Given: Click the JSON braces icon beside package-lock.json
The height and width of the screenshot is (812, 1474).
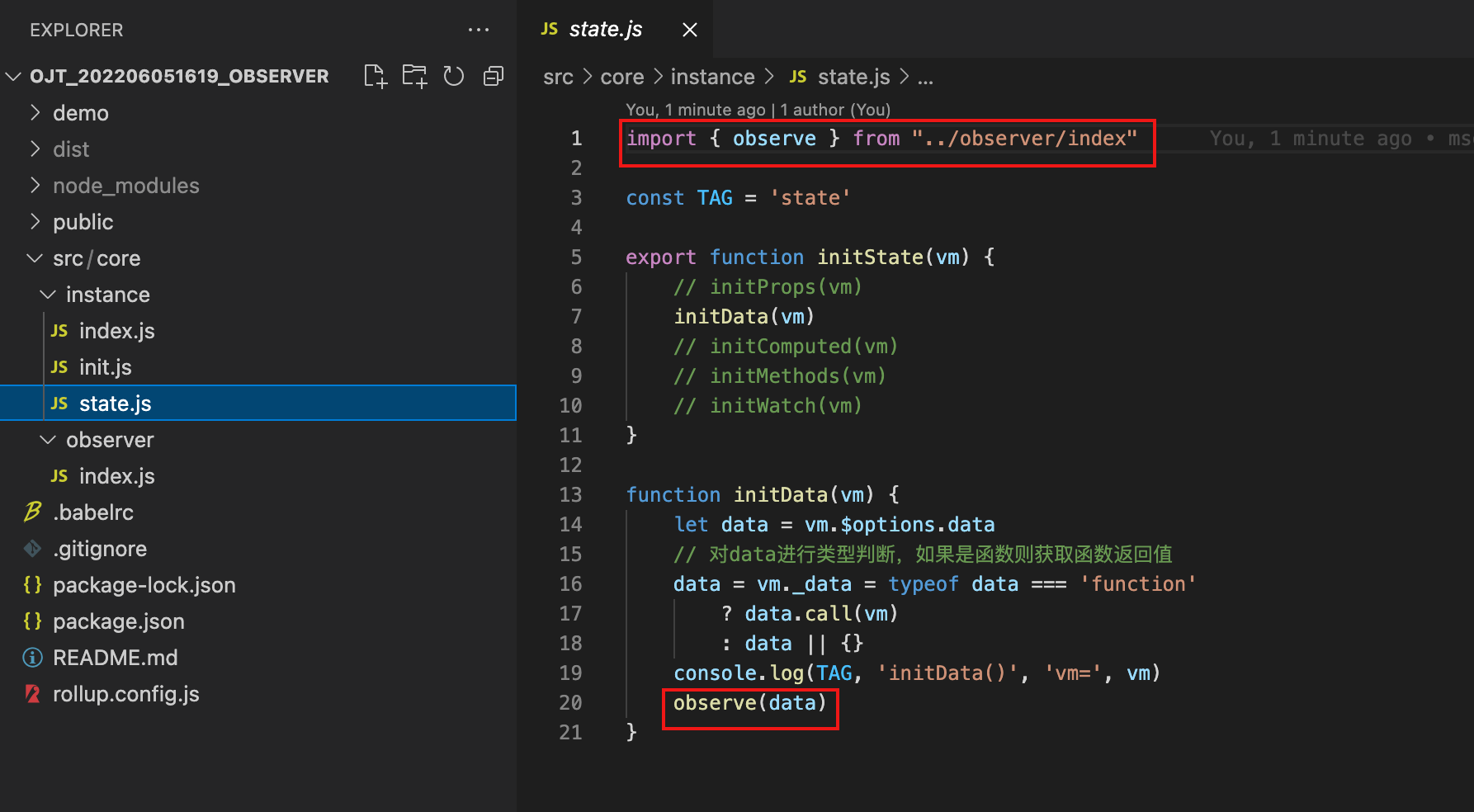Looking at the screenshot, I should [32, 584].
